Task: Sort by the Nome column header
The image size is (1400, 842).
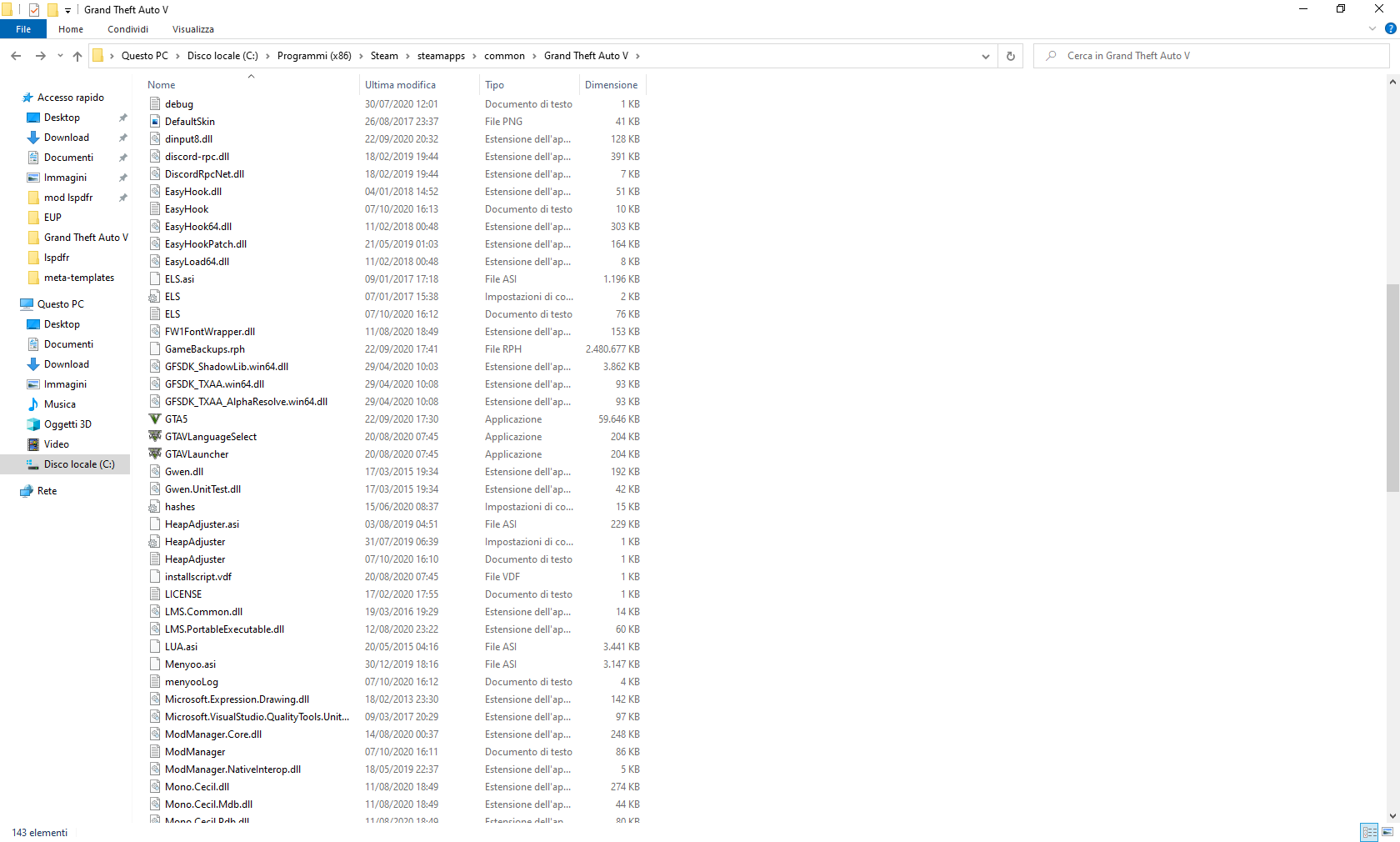Action: [251, 85]
